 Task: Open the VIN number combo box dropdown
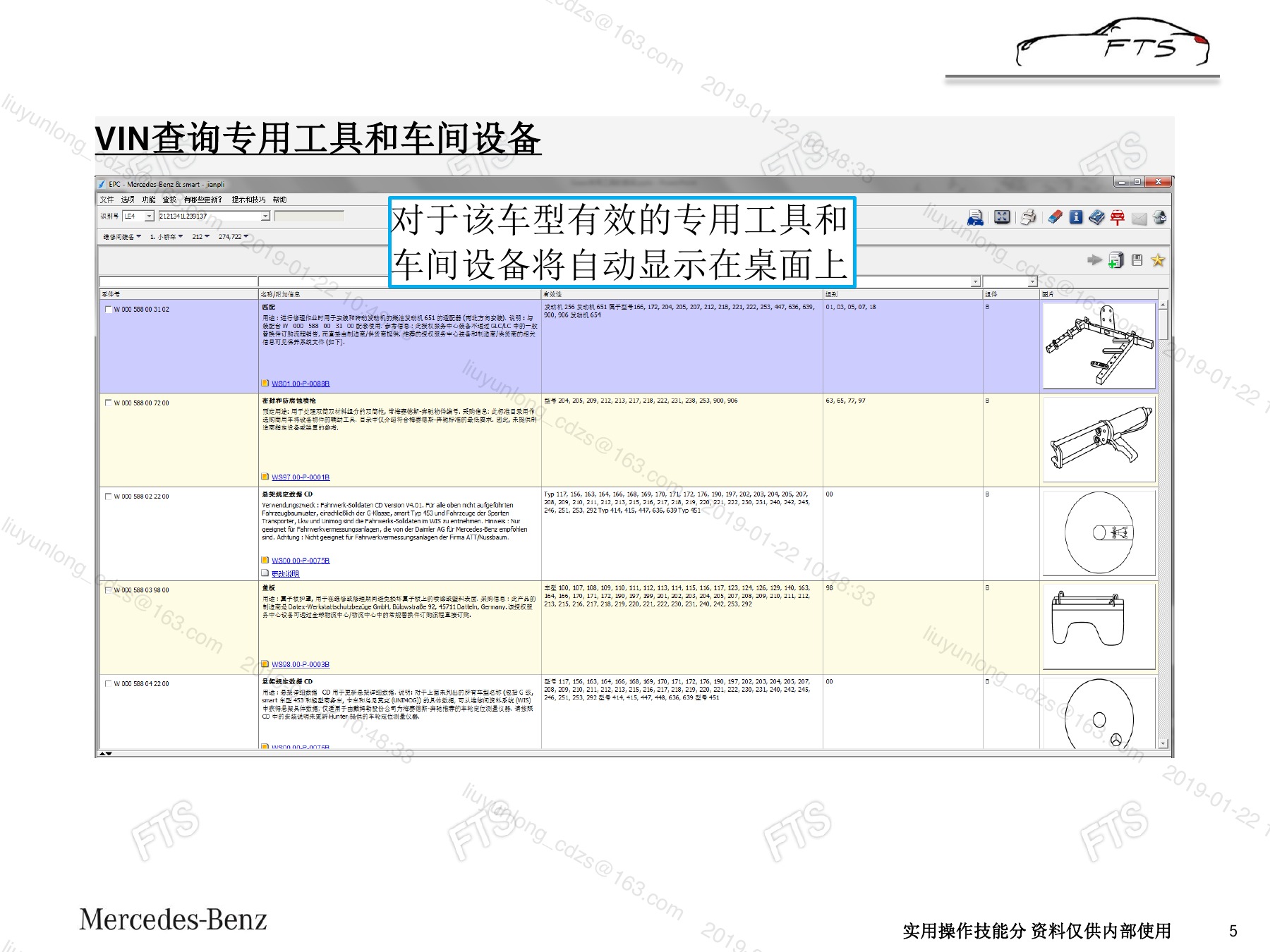click(x=265, y=216)
